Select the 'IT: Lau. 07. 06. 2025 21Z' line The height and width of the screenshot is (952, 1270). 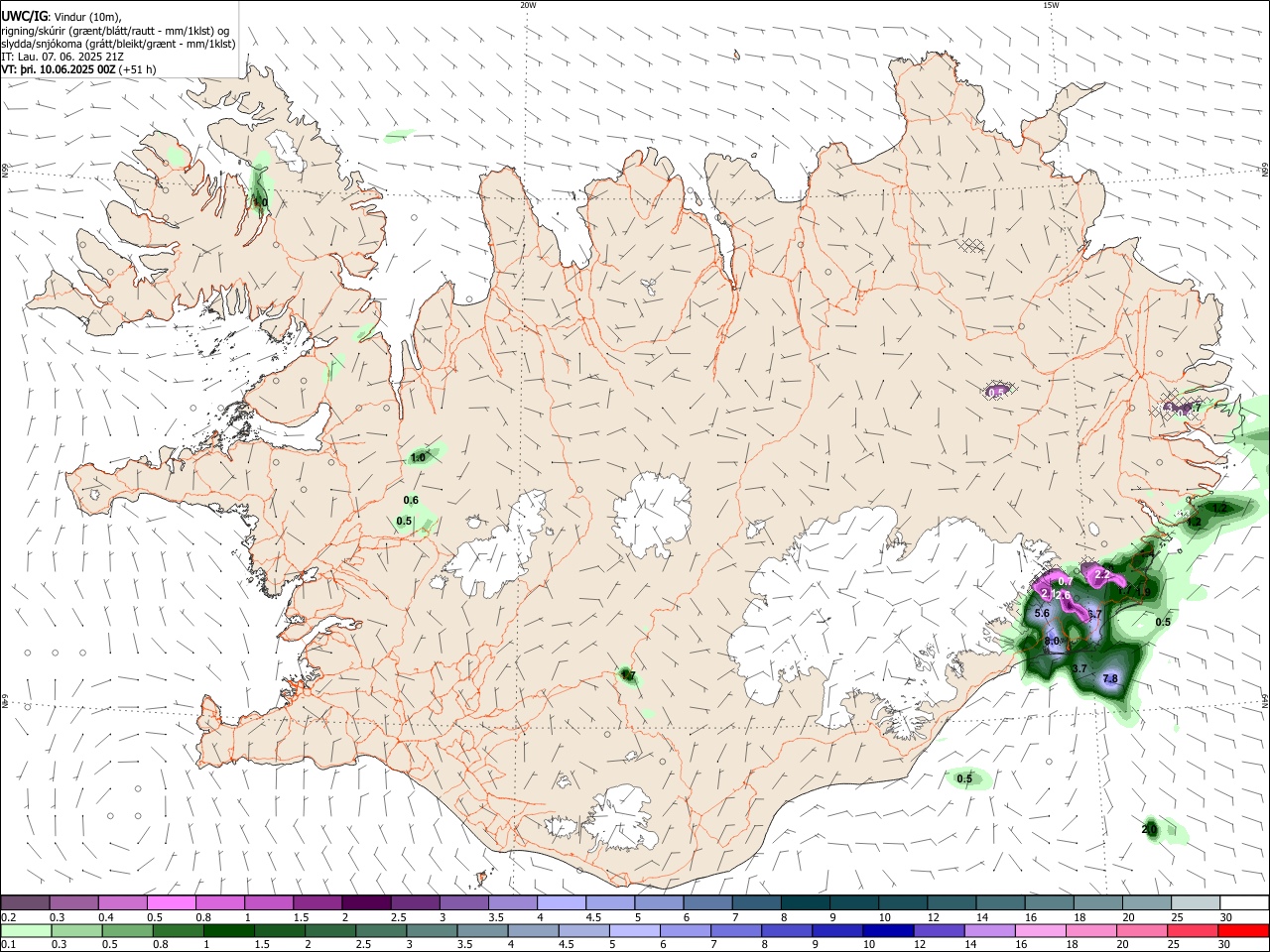pyautogui.click(x=63, y=58)
